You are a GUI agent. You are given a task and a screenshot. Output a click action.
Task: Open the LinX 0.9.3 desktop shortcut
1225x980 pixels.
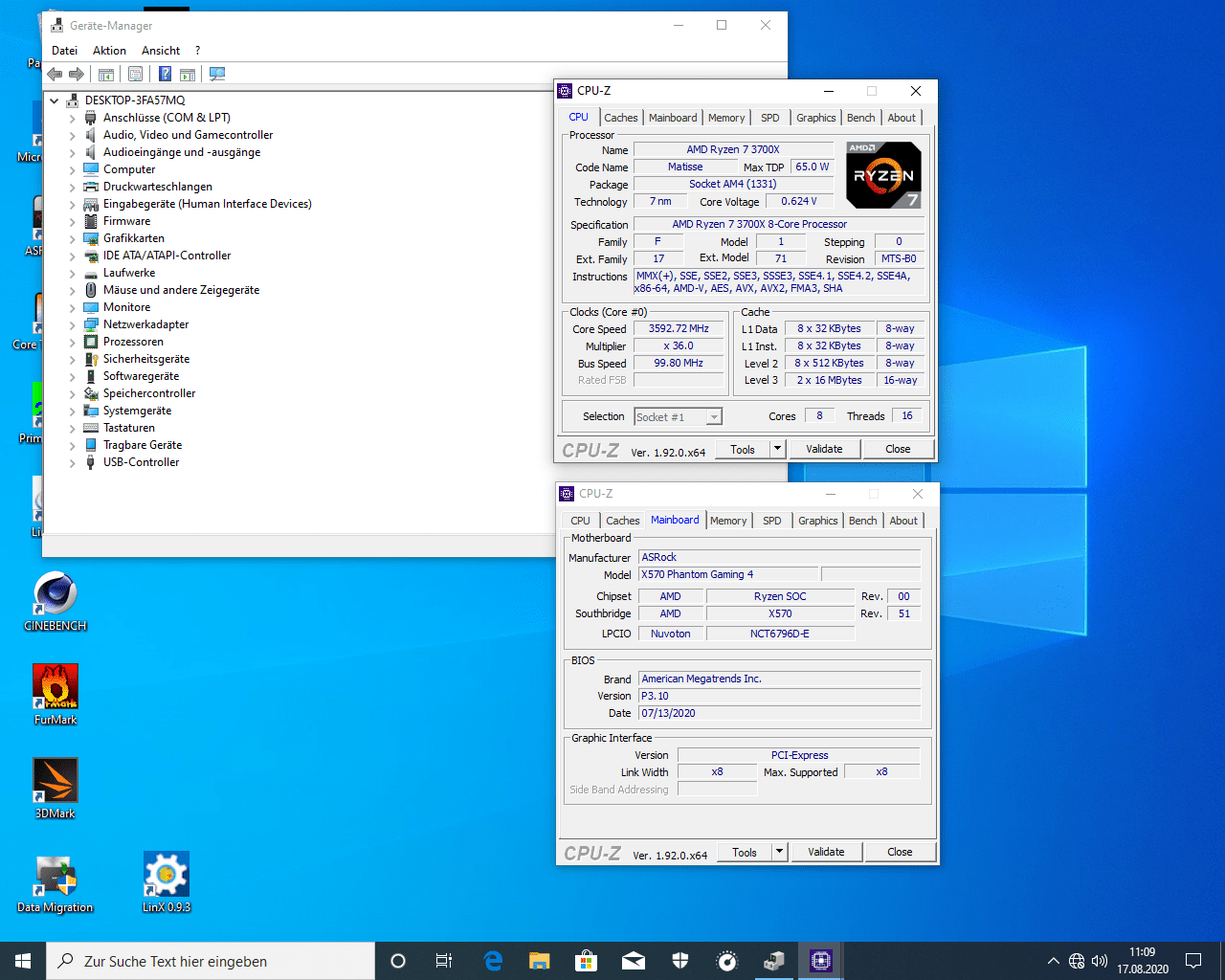(167, 882)
